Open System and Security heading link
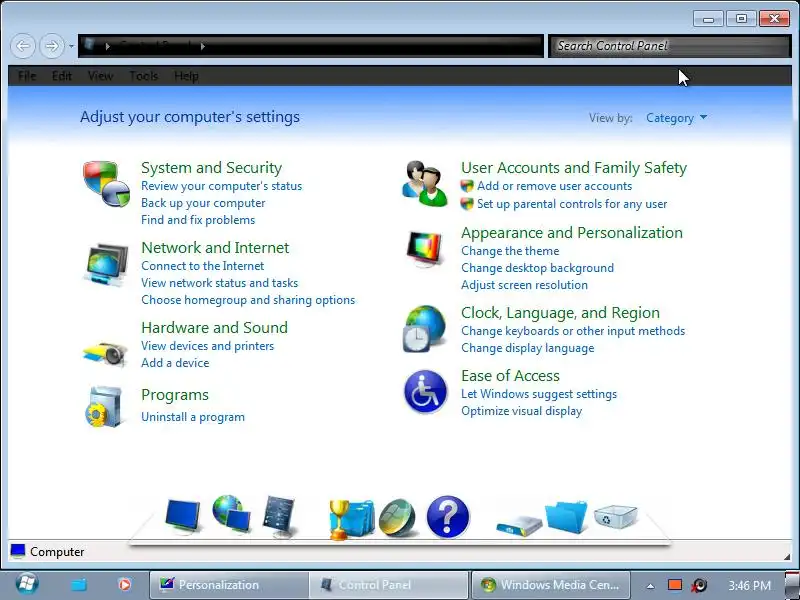 tap(211, 167)
